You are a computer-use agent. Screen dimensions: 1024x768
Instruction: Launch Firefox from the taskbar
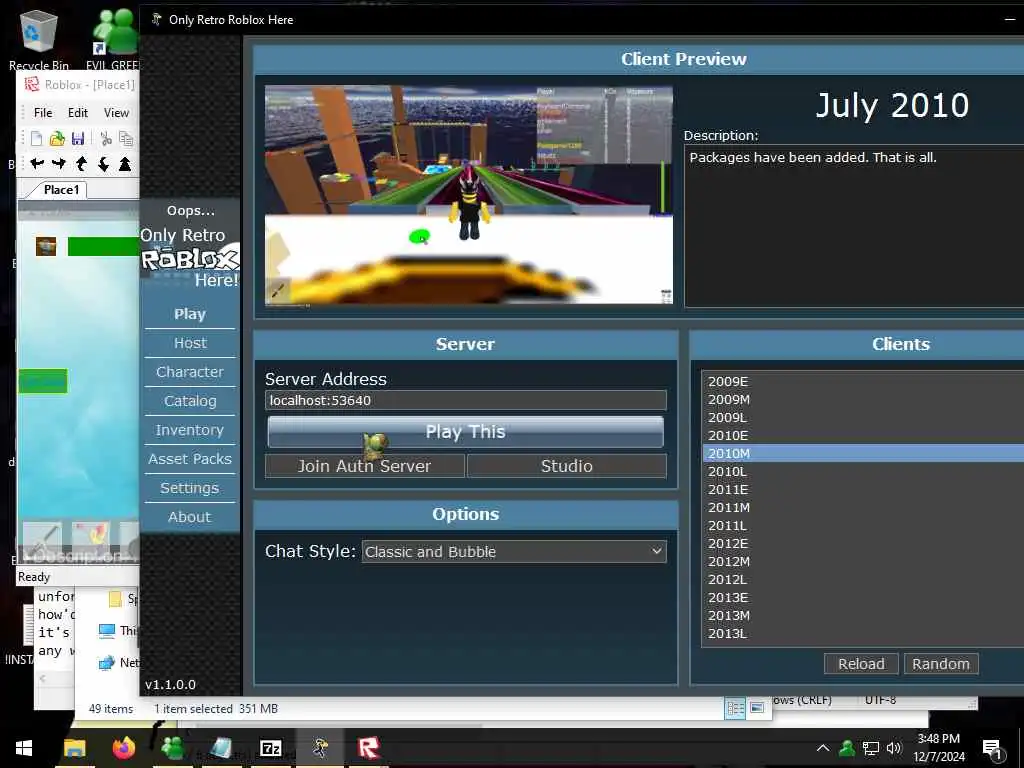point(123,748)
